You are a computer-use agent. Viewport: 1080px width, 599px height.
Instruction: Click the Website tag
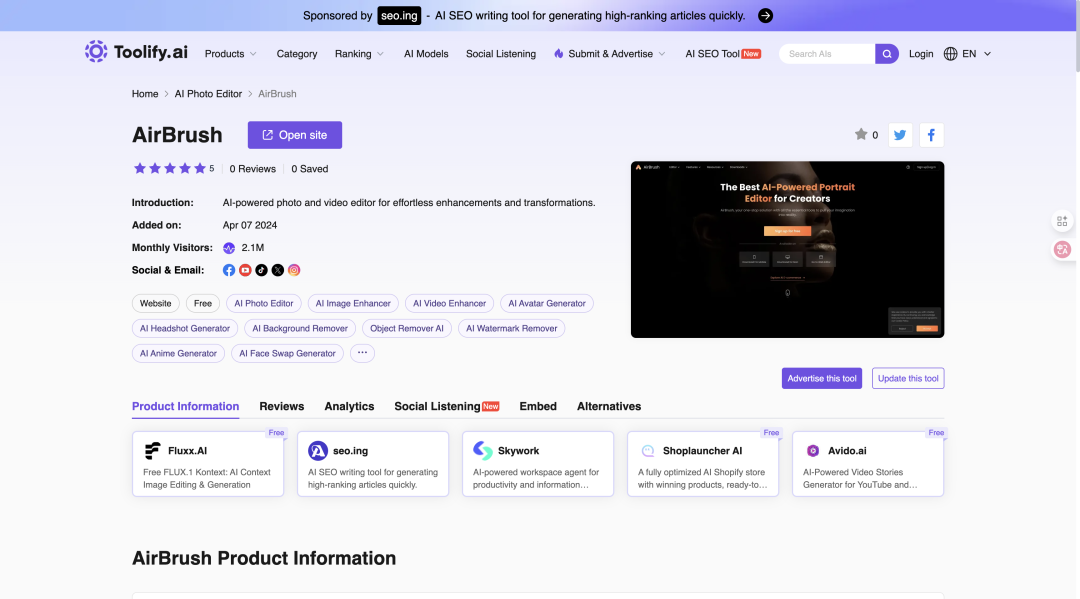pyautogui.click(x=156, y=303)
